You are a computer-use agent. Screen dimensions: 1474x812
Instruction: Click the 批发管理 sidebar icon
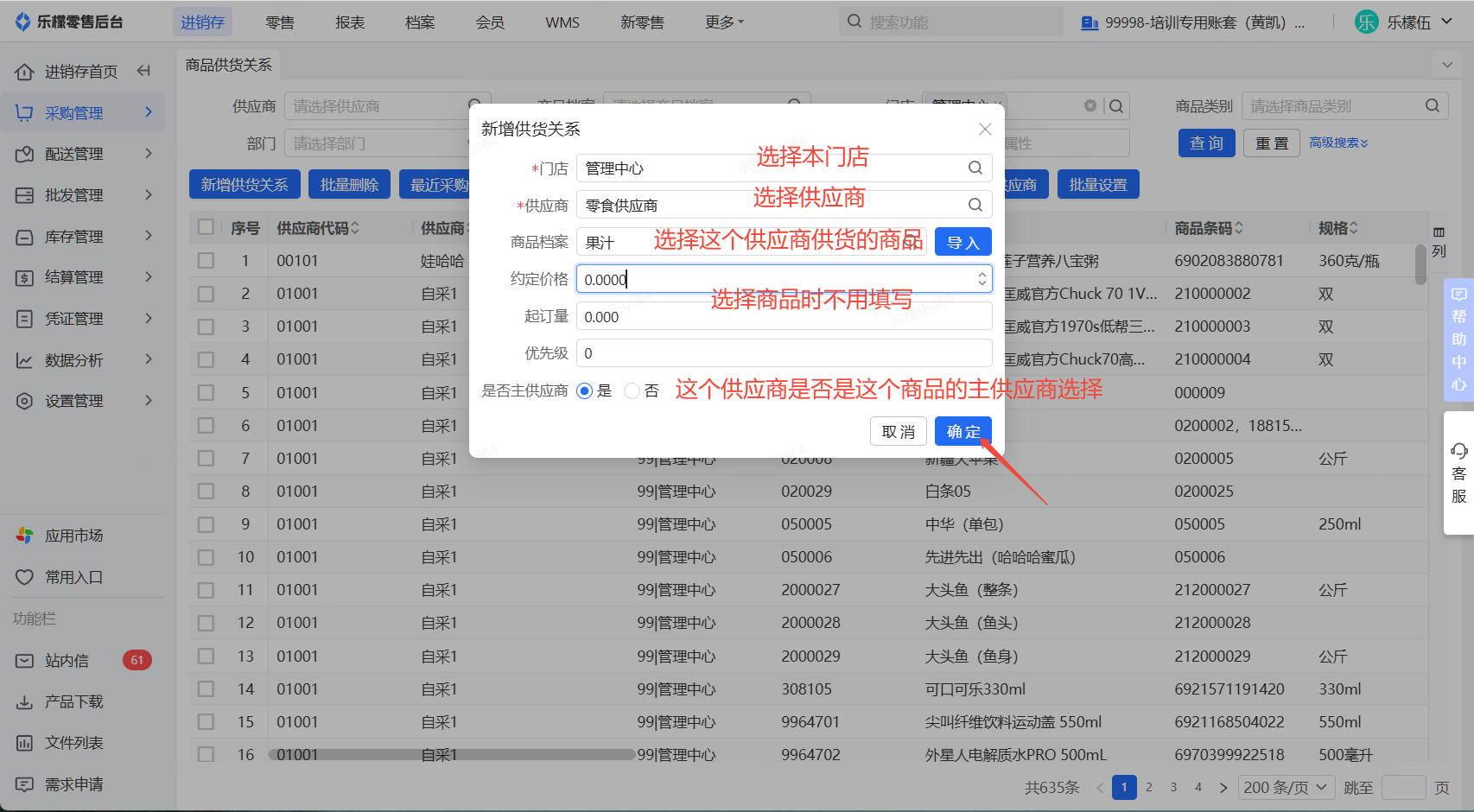click(24, 195)
